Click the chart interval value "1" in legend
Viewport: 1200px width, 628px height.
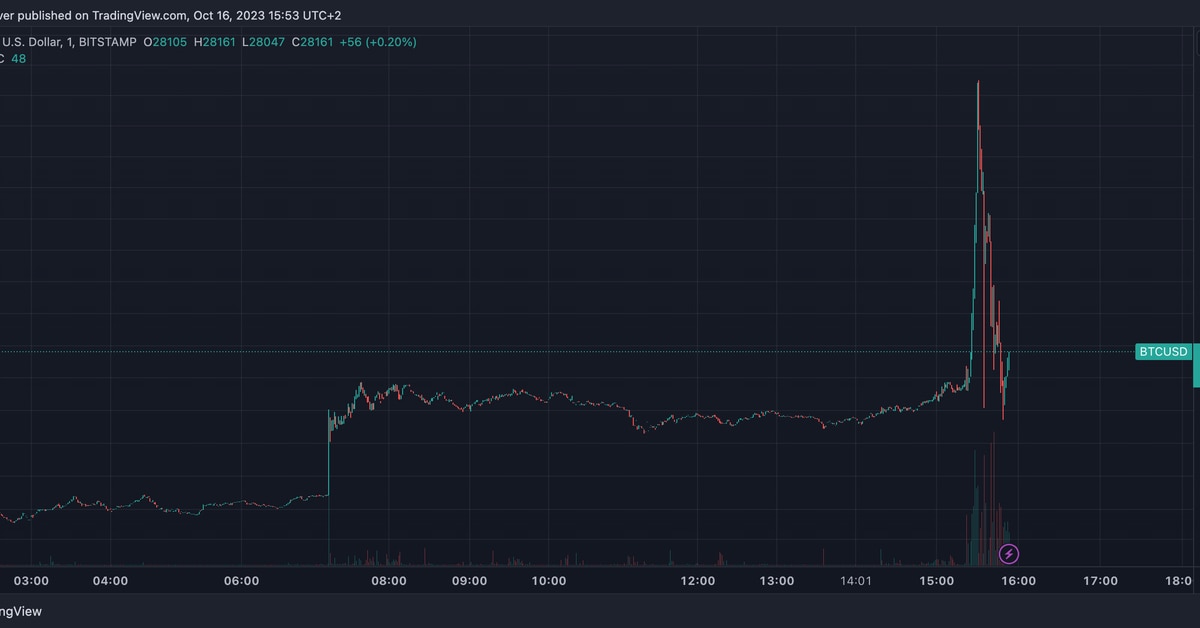click(66, 42)
